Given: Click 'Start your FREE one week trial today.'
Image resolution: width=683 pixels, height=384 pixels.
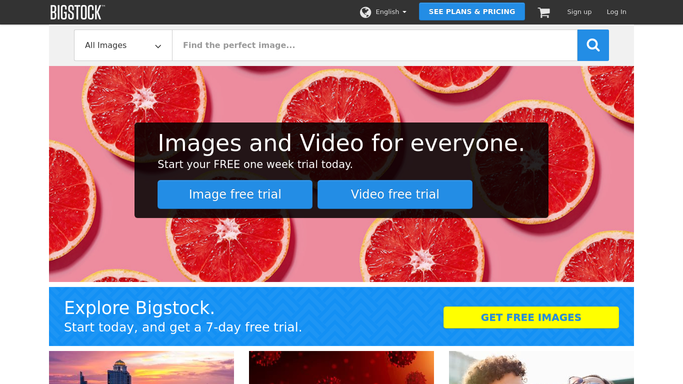Looking at the screenshot, I should [x=255, y=165].
